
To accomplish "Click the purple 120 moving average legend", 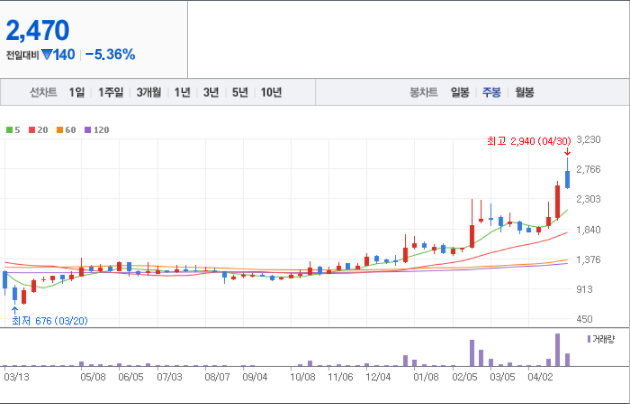I will [97, 130].
